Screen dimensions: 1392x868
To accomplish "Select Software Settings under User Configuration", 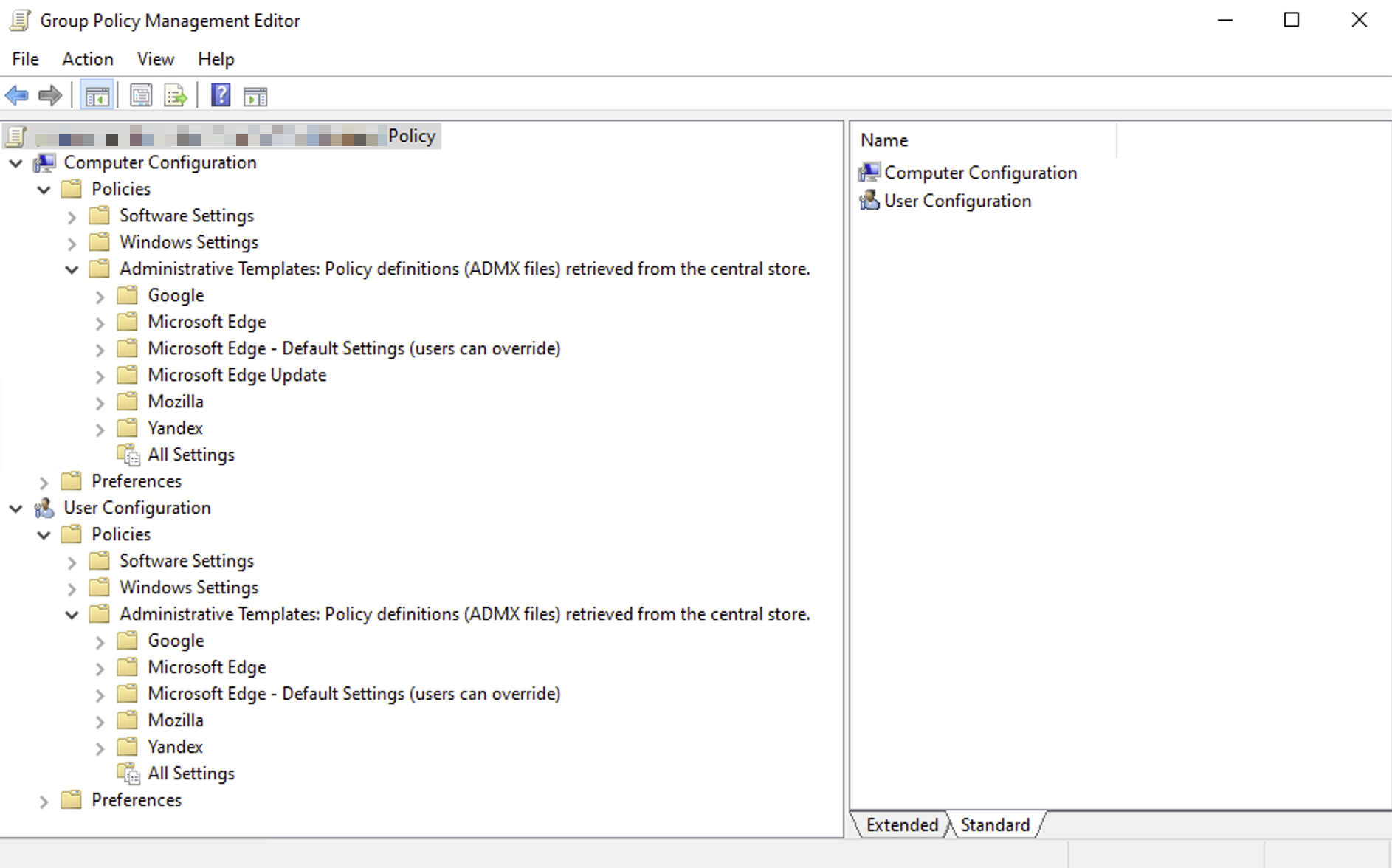I will click(187, 561).
